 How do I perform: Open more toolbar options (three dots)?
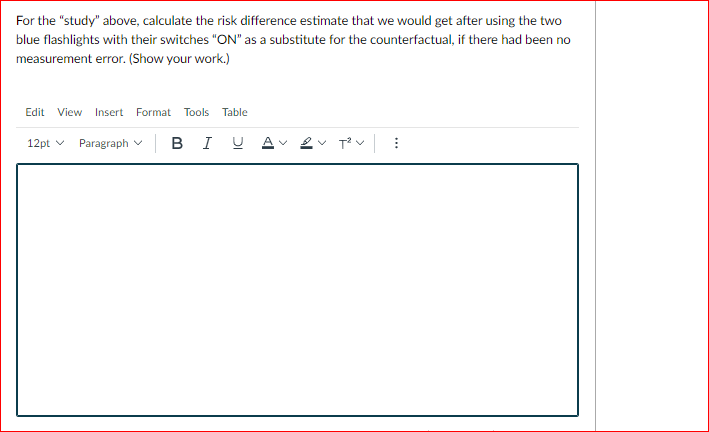tap(396, 143)
